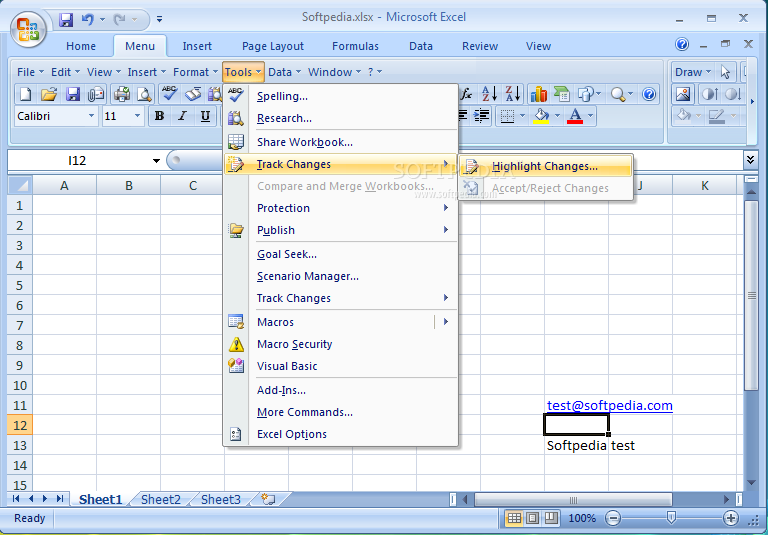Open the Name Box dropdown arrow next to I12
Screen dimensions: 768x535
click(156, 161)
